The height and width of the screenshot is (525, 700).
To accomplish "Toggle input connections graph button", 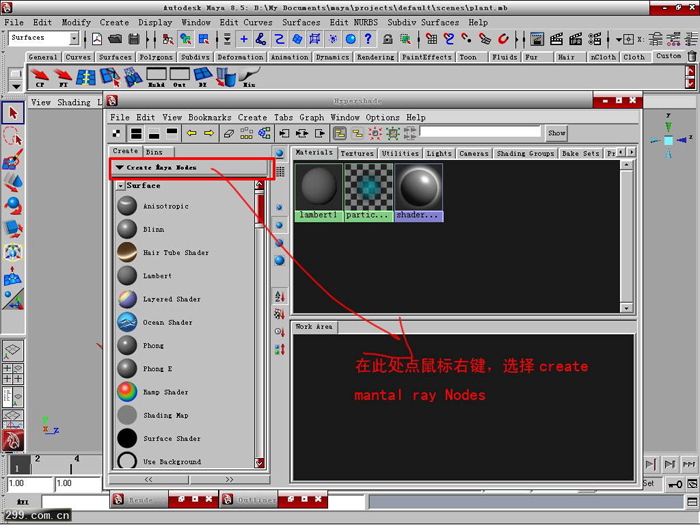I will point(284,133).
